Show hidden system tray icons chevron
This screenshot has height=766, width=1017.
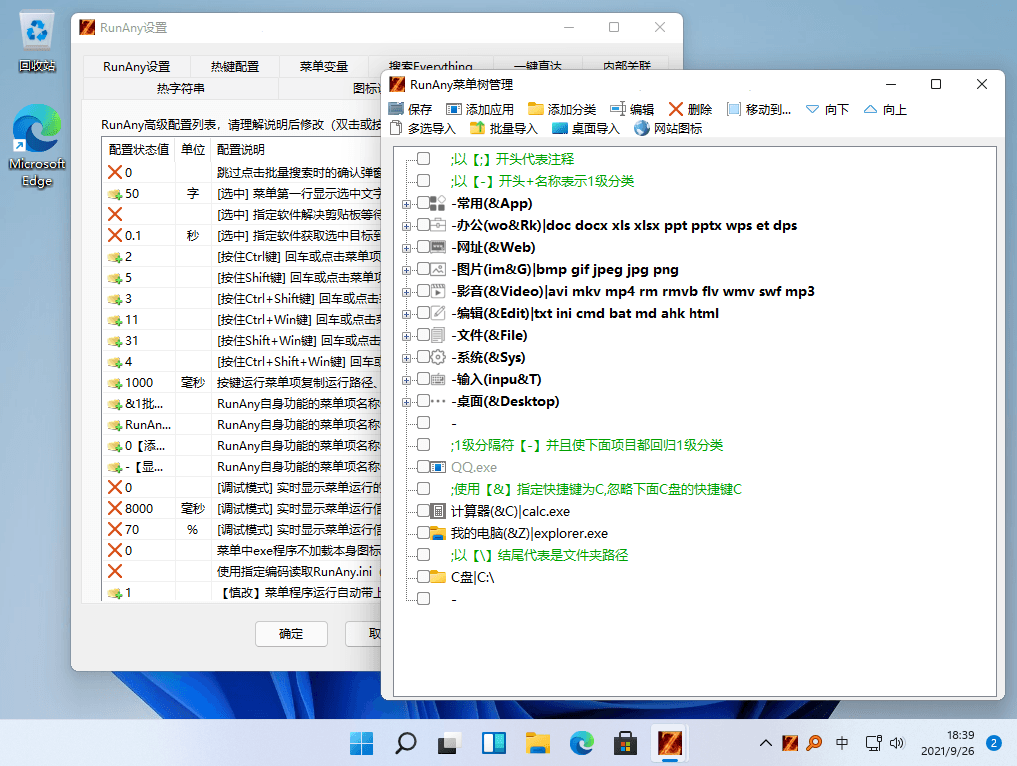(x=765, y=743)
